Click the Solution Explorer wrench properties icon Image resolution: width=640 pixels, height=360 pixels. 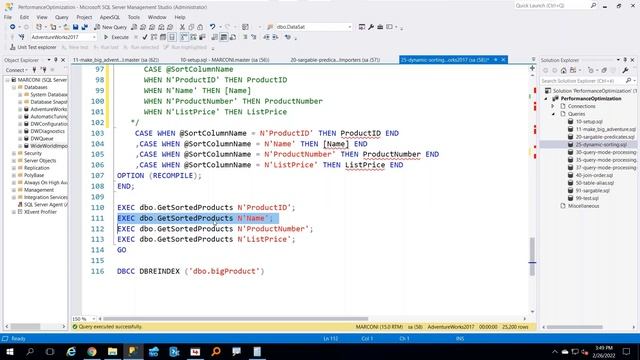[625, 70]
